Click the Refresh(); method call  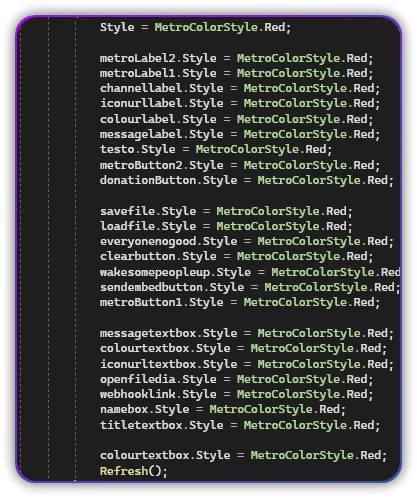[x=133, y=471]
